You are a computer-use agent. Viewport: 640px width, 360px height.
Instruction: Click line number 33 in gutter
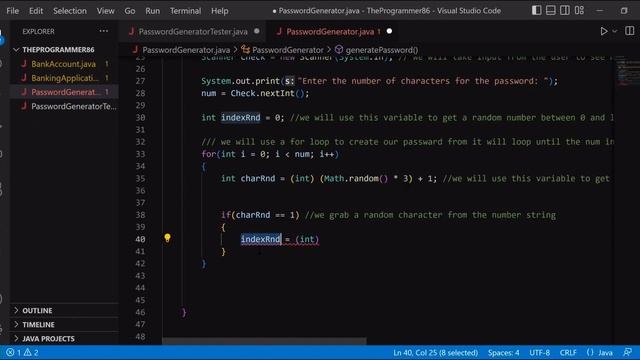point(140,154)
